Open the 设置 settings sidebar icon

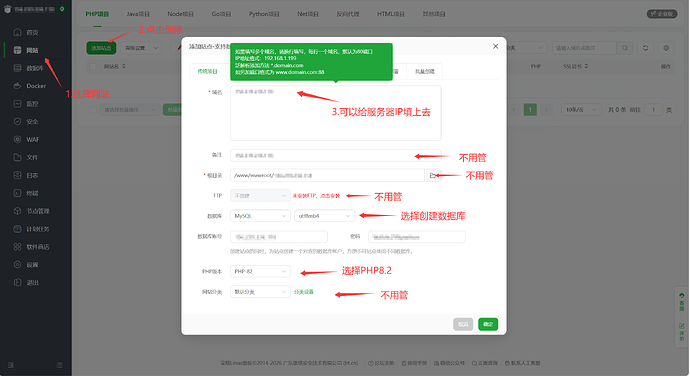[17, 265]
